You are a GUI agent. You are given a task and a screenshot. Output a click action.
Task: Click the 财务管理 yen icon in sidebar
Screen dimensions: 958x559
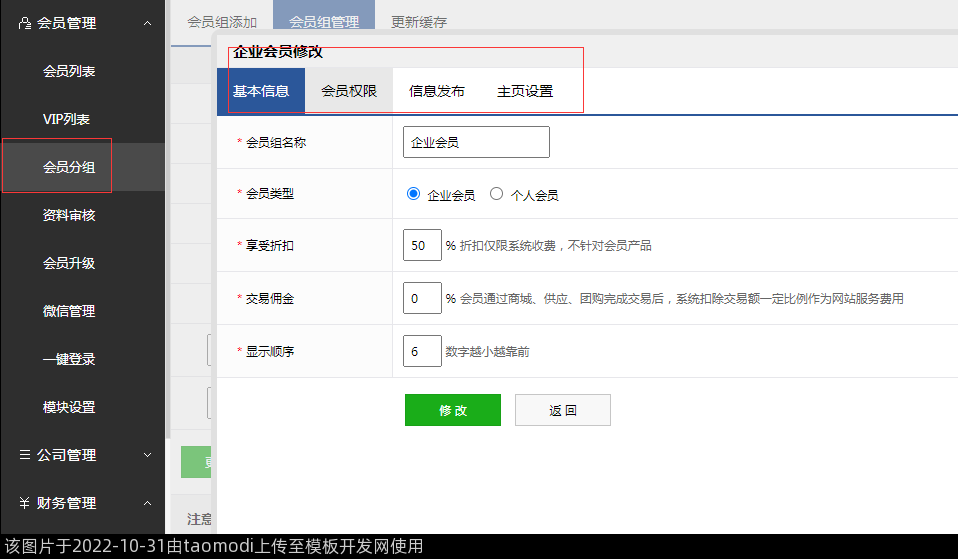25,503
